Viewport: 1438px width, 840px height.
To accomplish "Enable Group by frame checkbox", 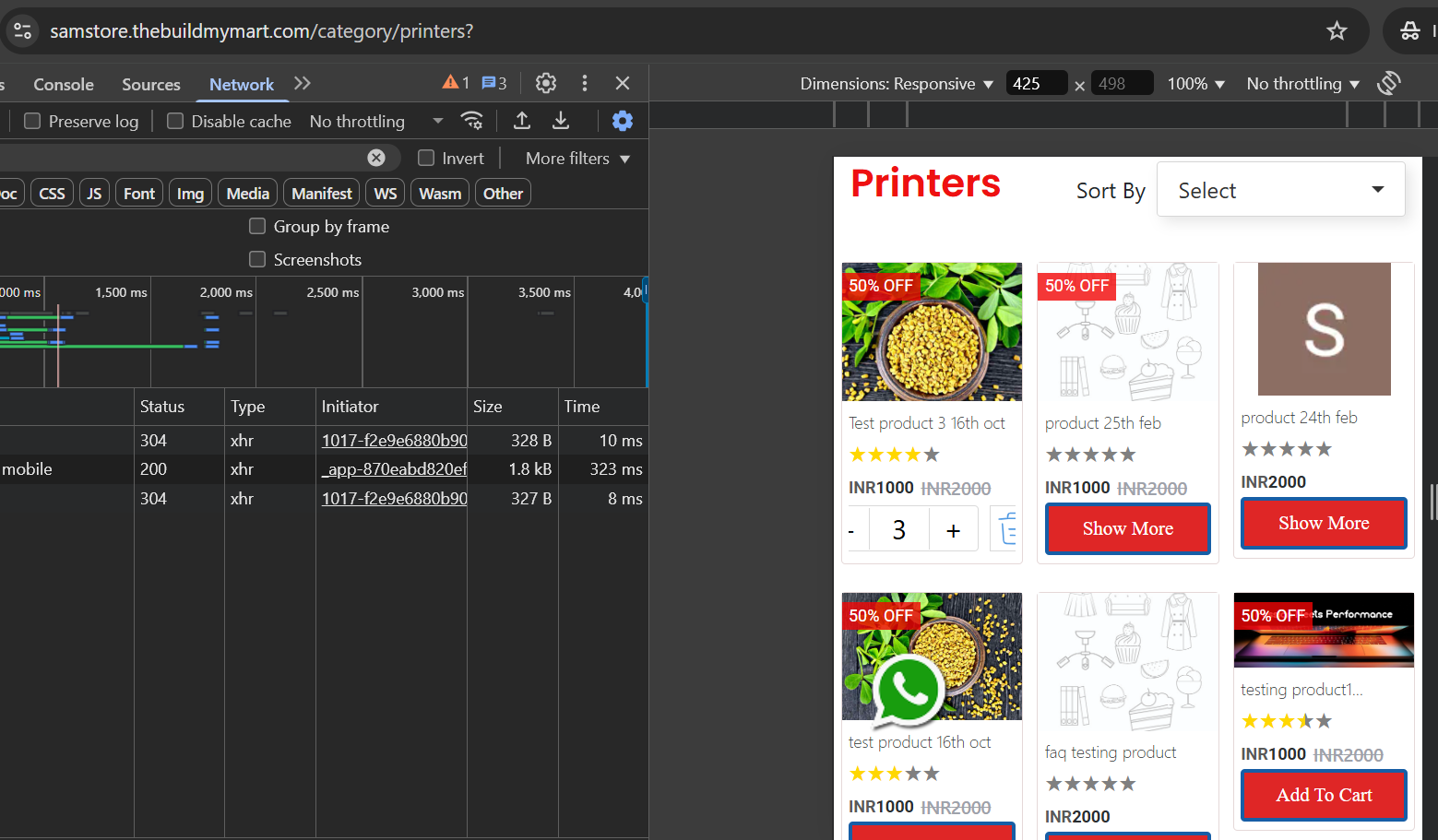I will 257,226.
